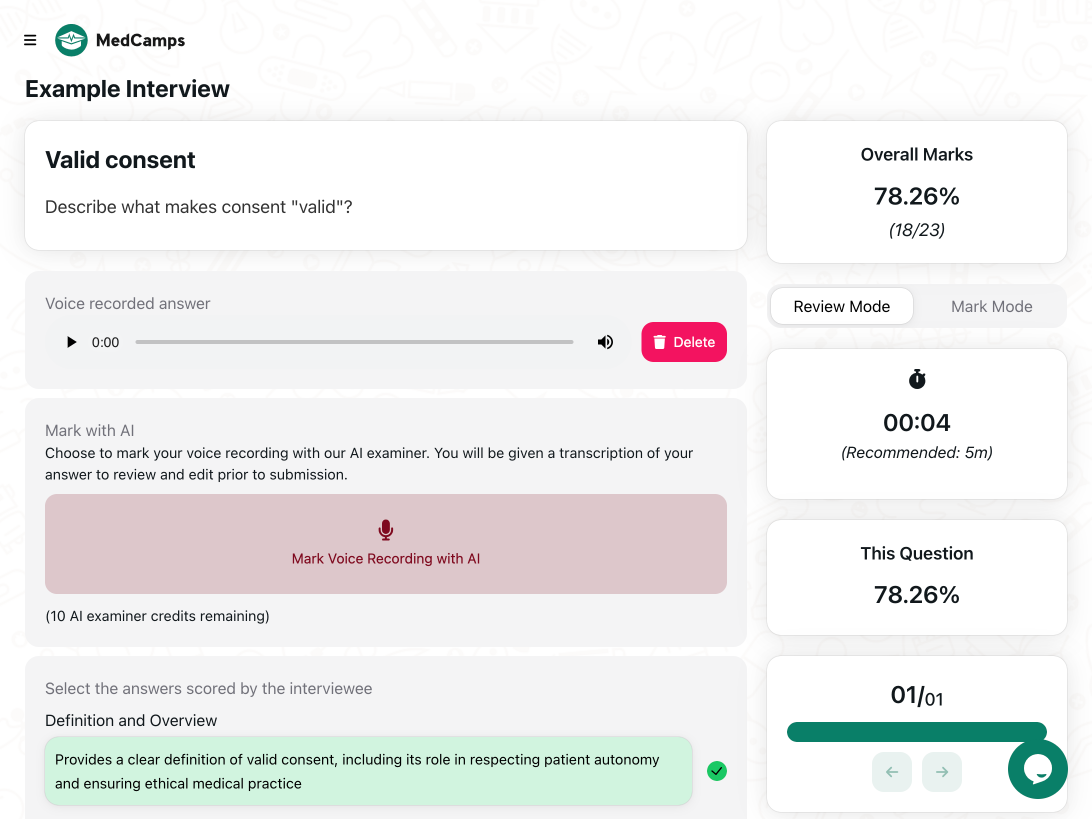This screenshot has height=819, width=1092.
Task: Click Mark Voice Recording with AI
Action: coord(385,544)
